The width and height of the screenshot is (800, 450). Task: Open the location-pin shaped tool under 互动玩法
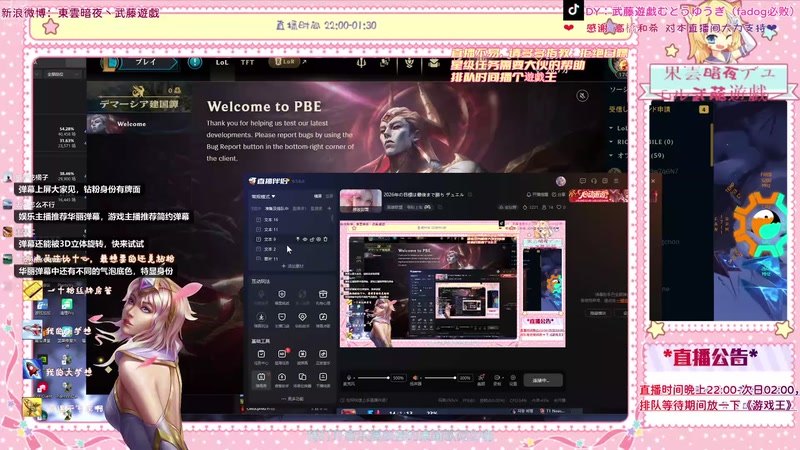(x=302, y=319)
